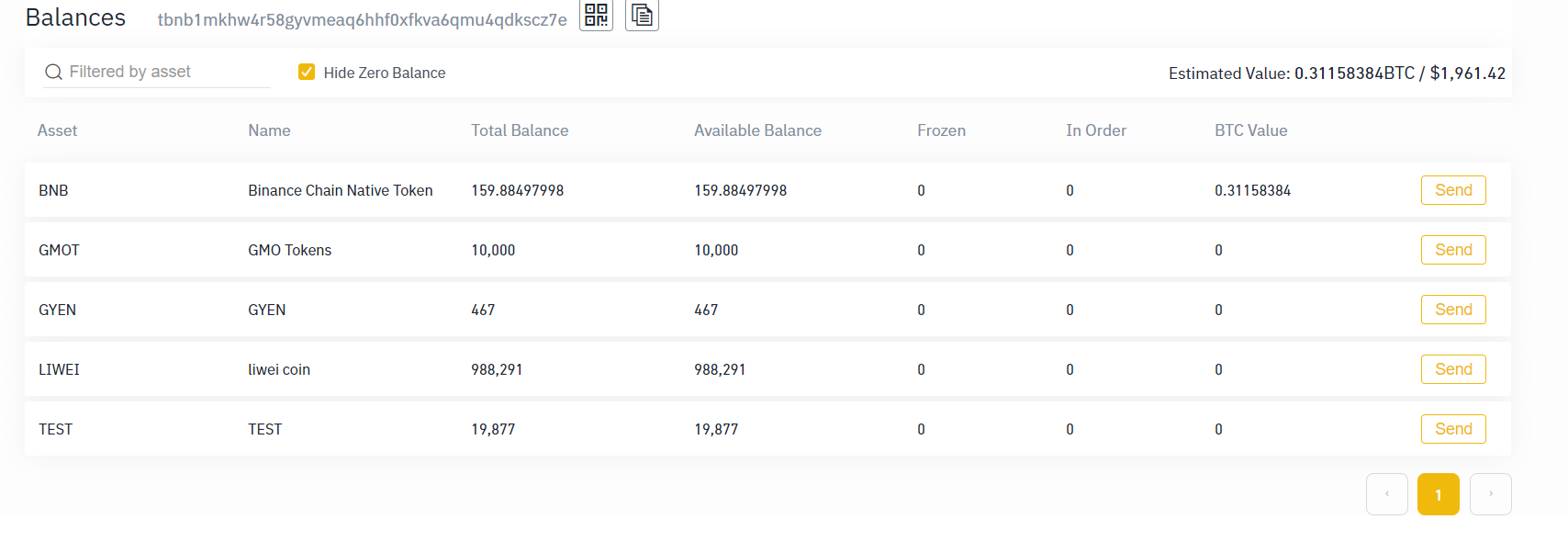Select the TEST asset cell
The height and width of the screenshot is (542, 1568).
tap(55, 429)
